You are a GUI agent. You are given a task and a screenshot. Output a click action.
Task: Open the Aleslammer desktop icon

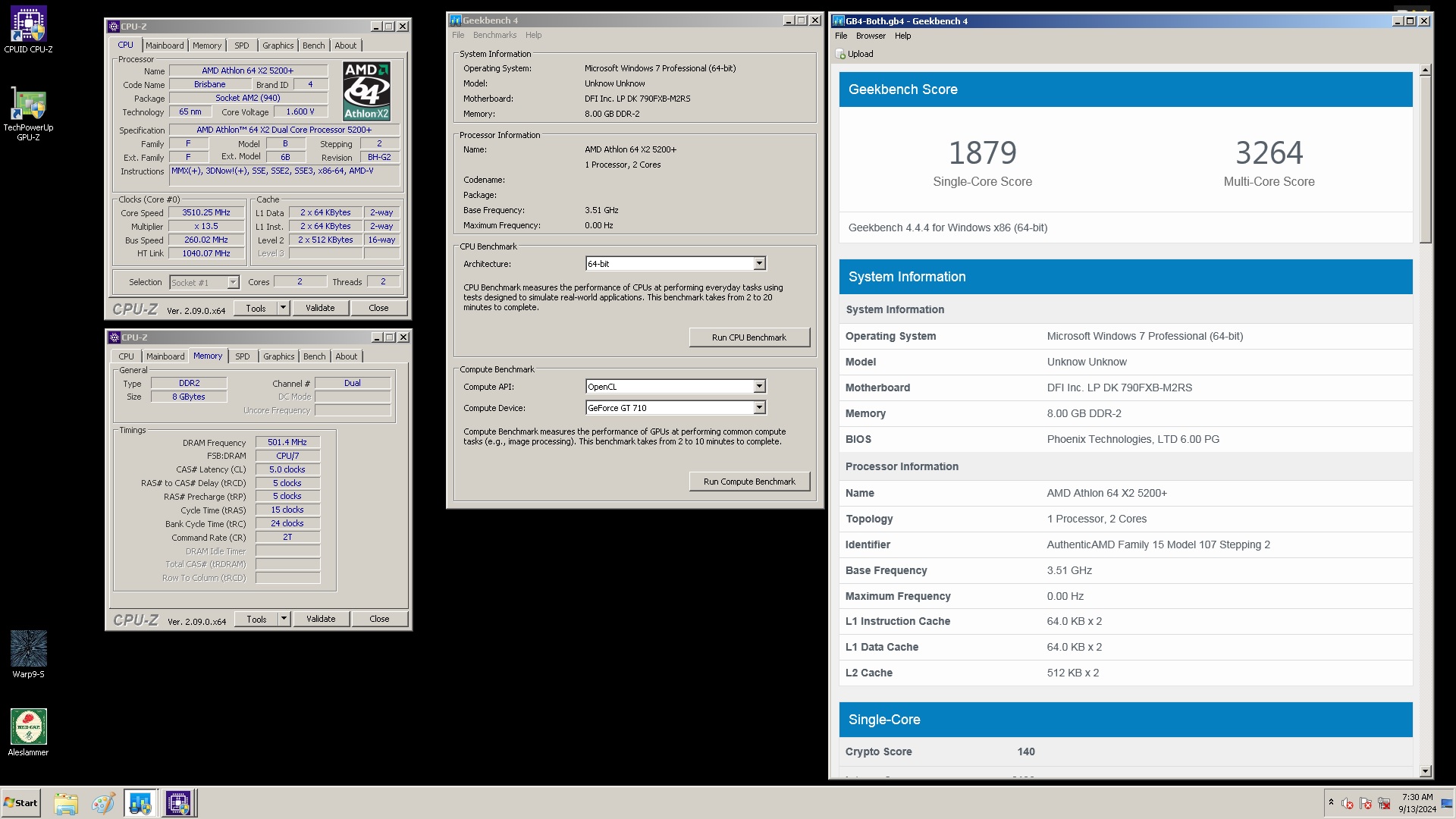click(28, 732)
